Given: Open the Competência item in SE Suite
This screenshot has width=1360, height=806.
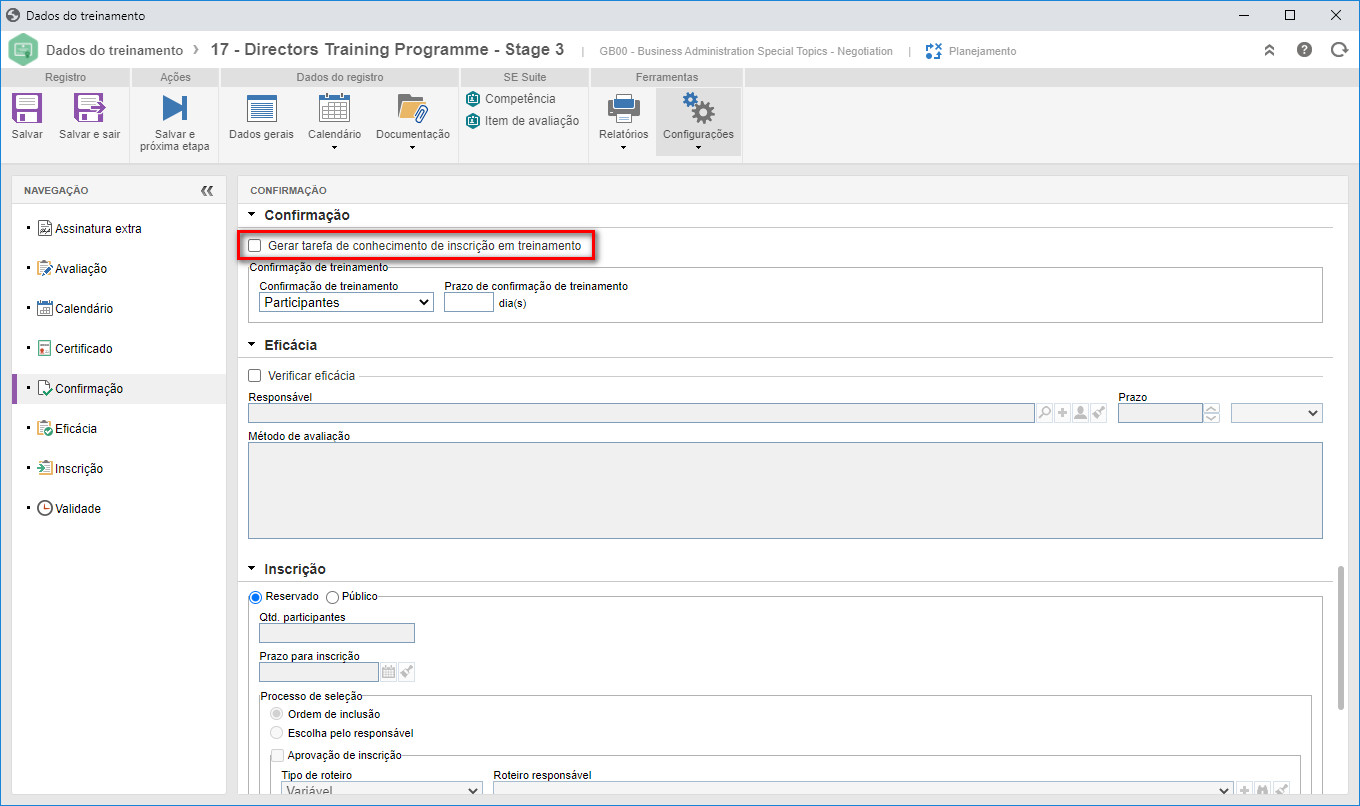Looking at the screenshot, I should [511, 98].
